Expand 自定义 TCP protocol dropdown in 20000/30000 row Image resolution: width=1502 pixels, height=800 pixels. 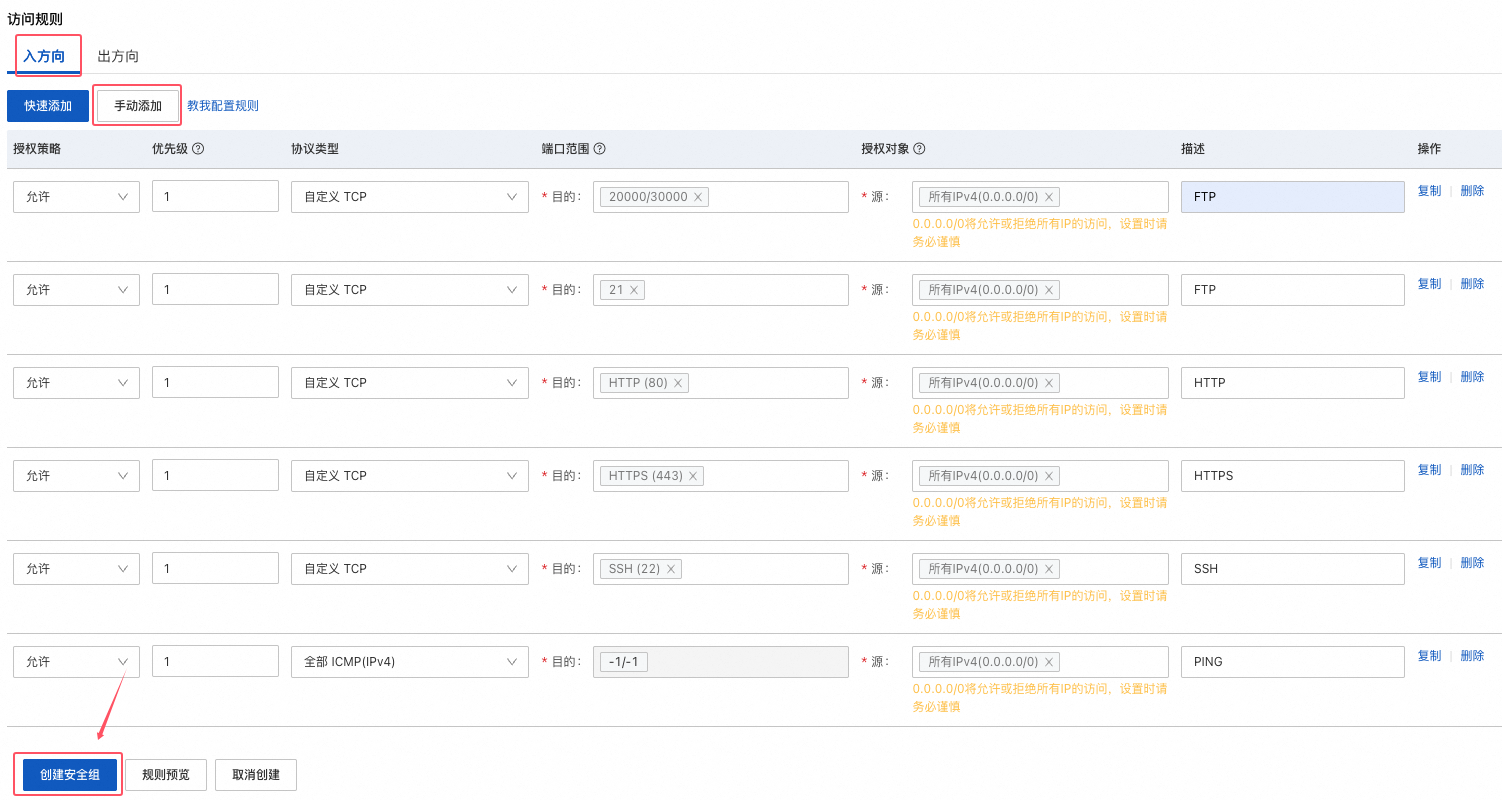click(410, 197)
